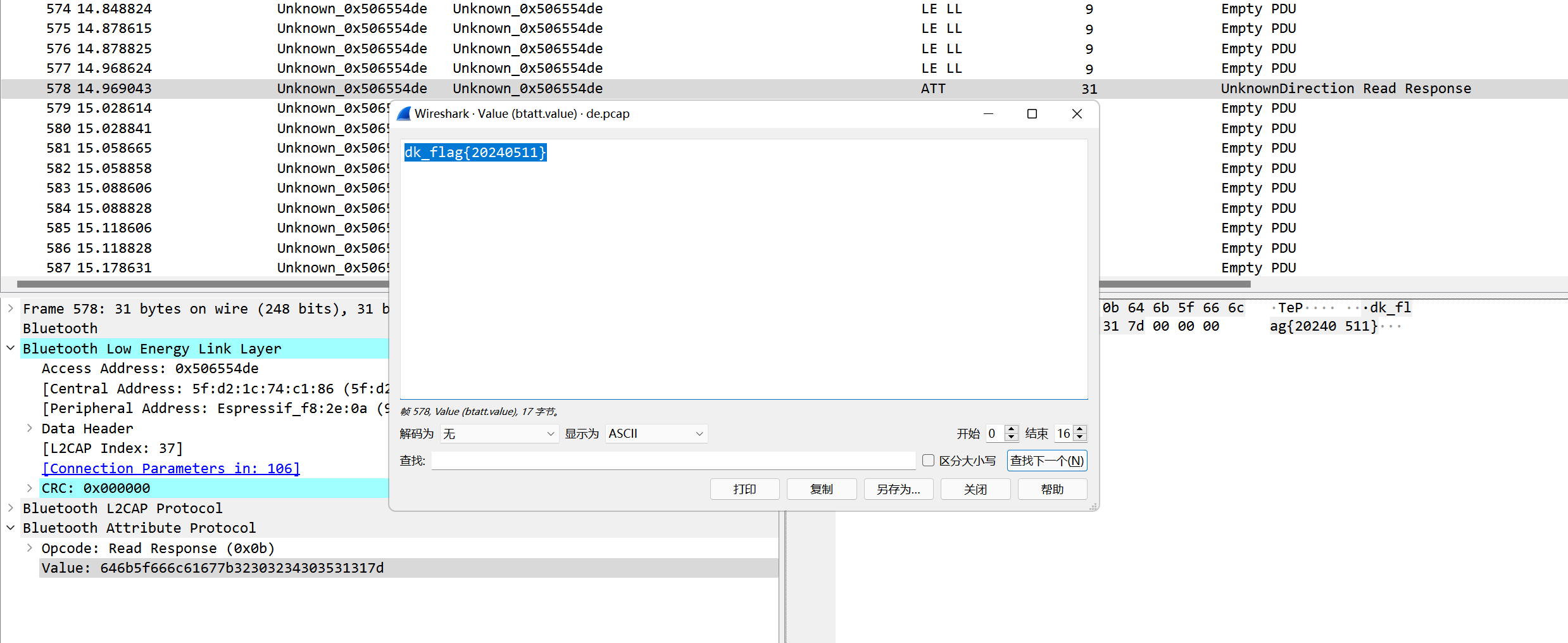Select packet 587 at time 15.178631
Viewport: 1568px width, 643px height.
[195, 268]
